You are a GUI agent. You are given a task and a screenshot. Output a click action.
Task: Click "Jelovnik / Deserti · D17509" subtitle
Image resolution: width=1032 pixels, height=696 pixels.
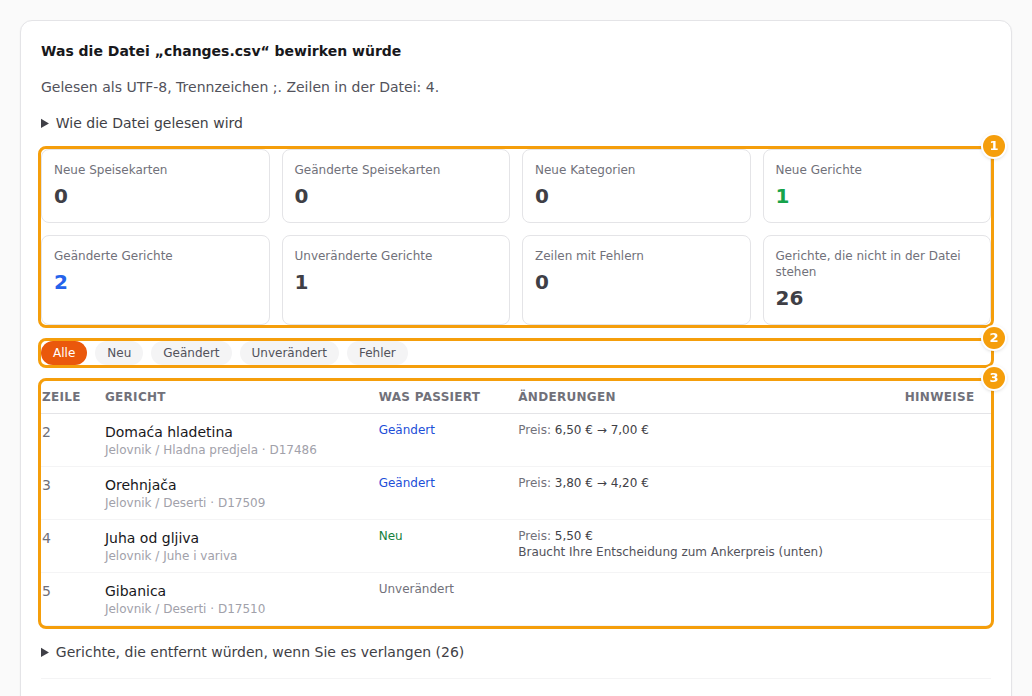(x=185, y=503)
